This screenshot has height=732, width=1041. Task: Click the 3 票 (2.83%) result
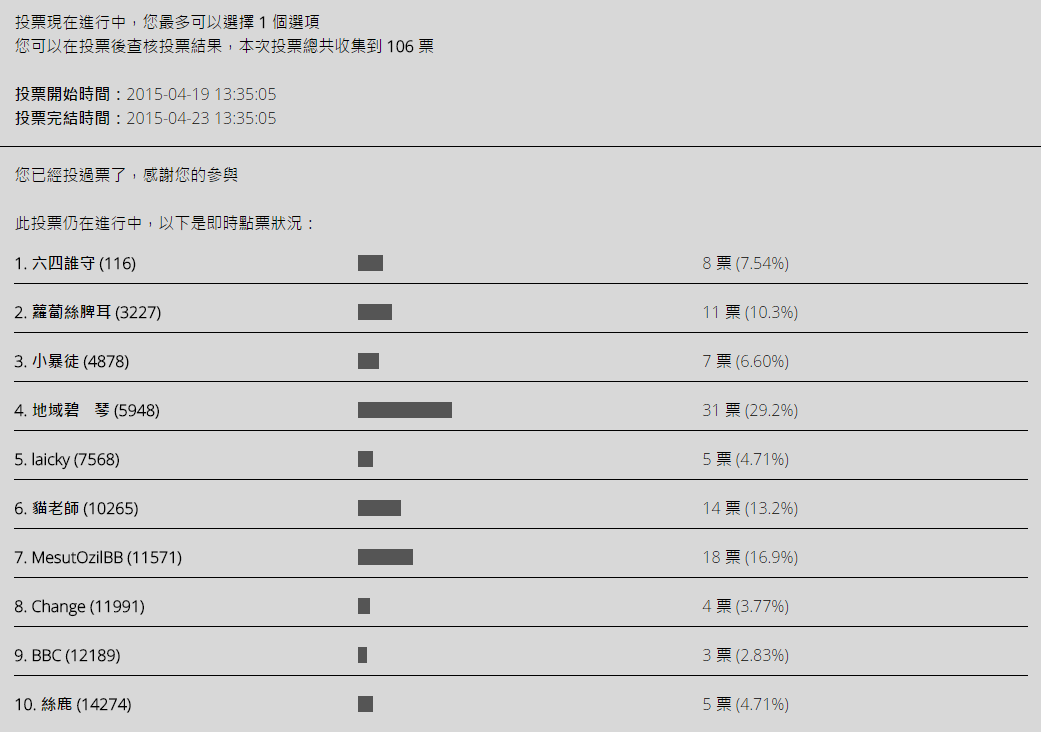tap(745, 655)
